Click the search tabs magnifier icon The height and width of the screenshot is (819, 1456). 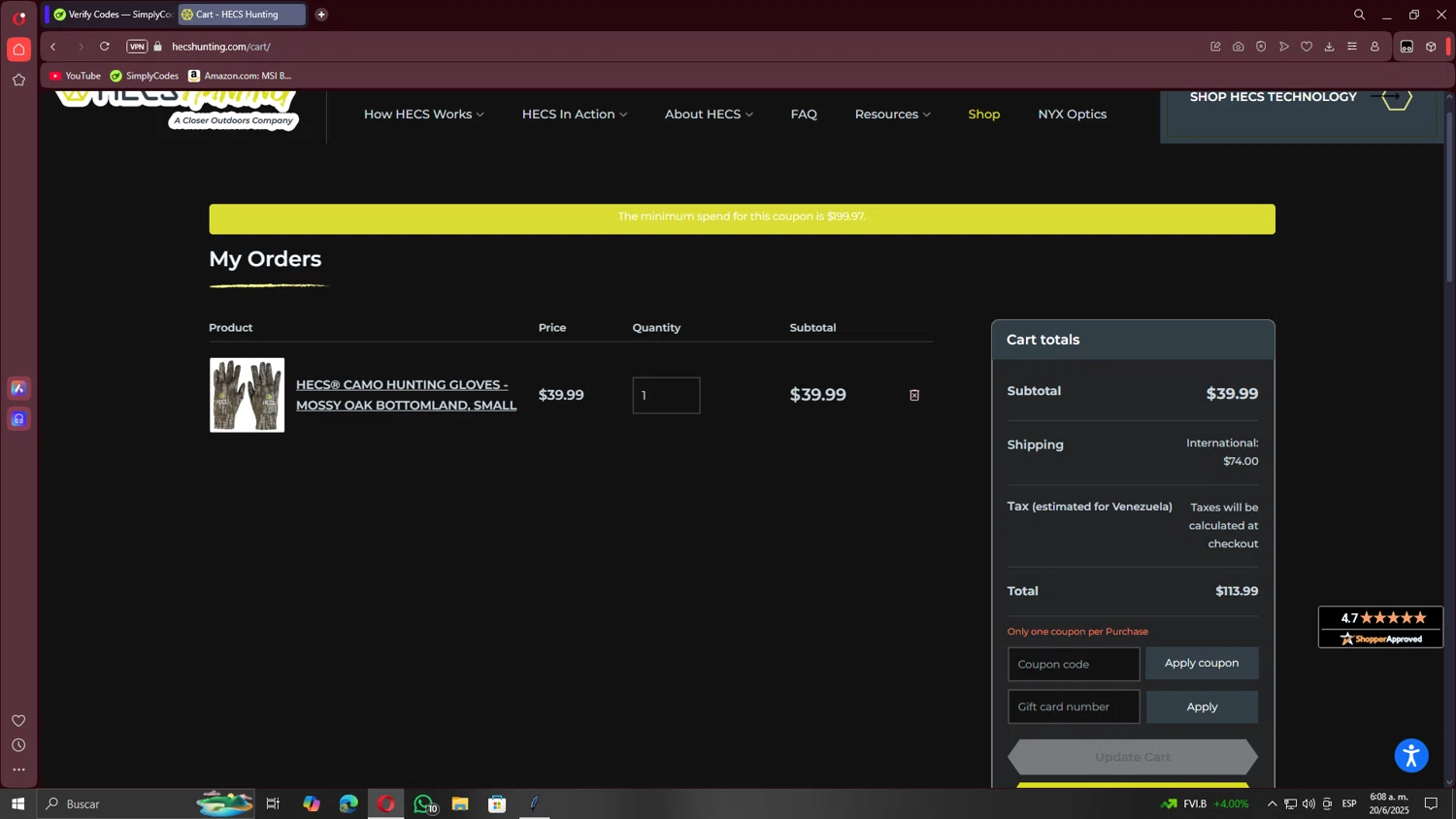1359,15
